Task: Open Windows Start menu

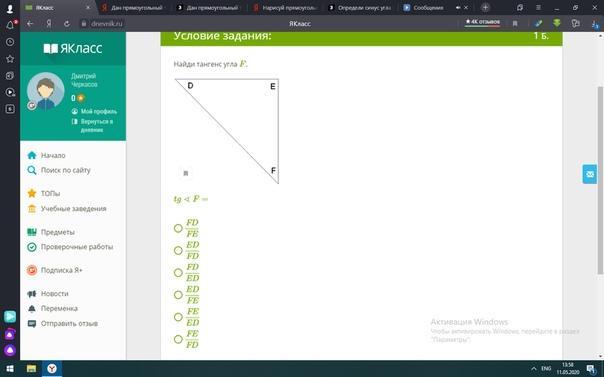Action: 10,369
